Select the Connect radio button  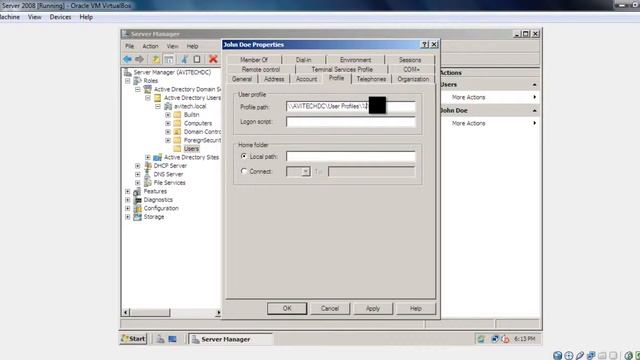pos(244,171)
